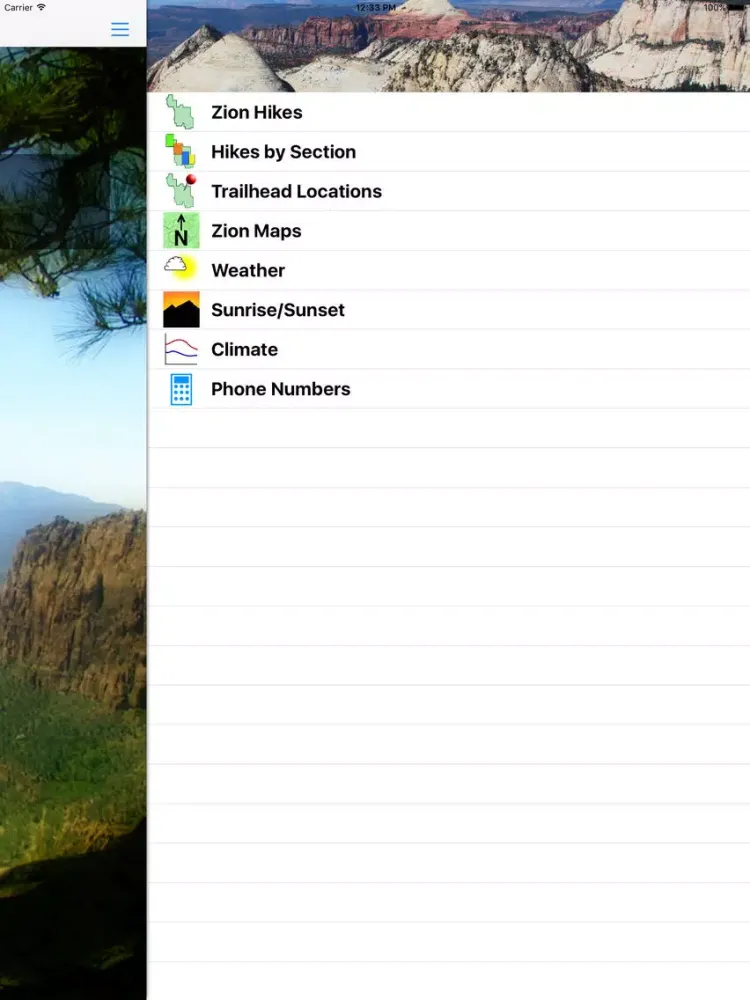This screenshot has height=1000, width=750.
Task: Select the Weather entry
Action: 448,270
